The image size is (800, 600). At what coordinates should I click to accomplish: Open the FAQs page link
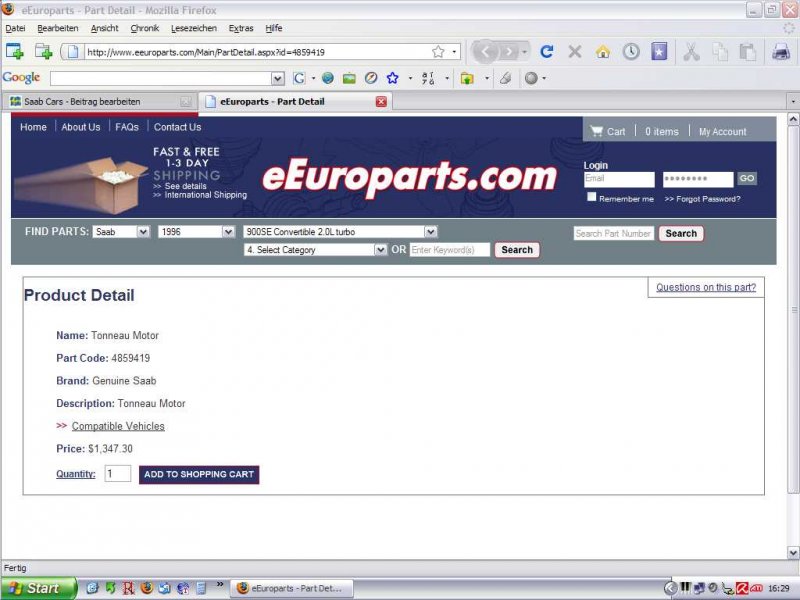127,127
